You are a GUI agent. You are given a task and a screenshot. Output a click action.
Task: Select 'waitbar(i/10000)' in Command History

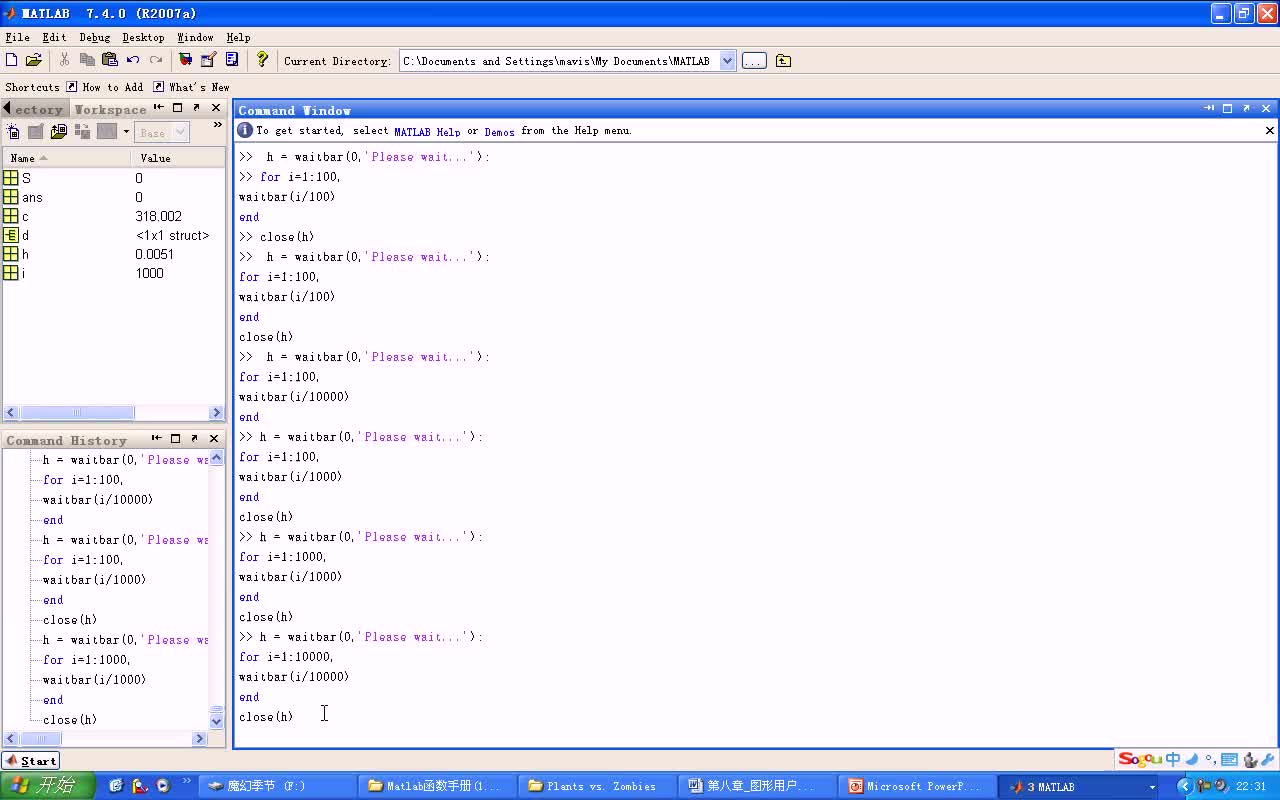(98, 500)
